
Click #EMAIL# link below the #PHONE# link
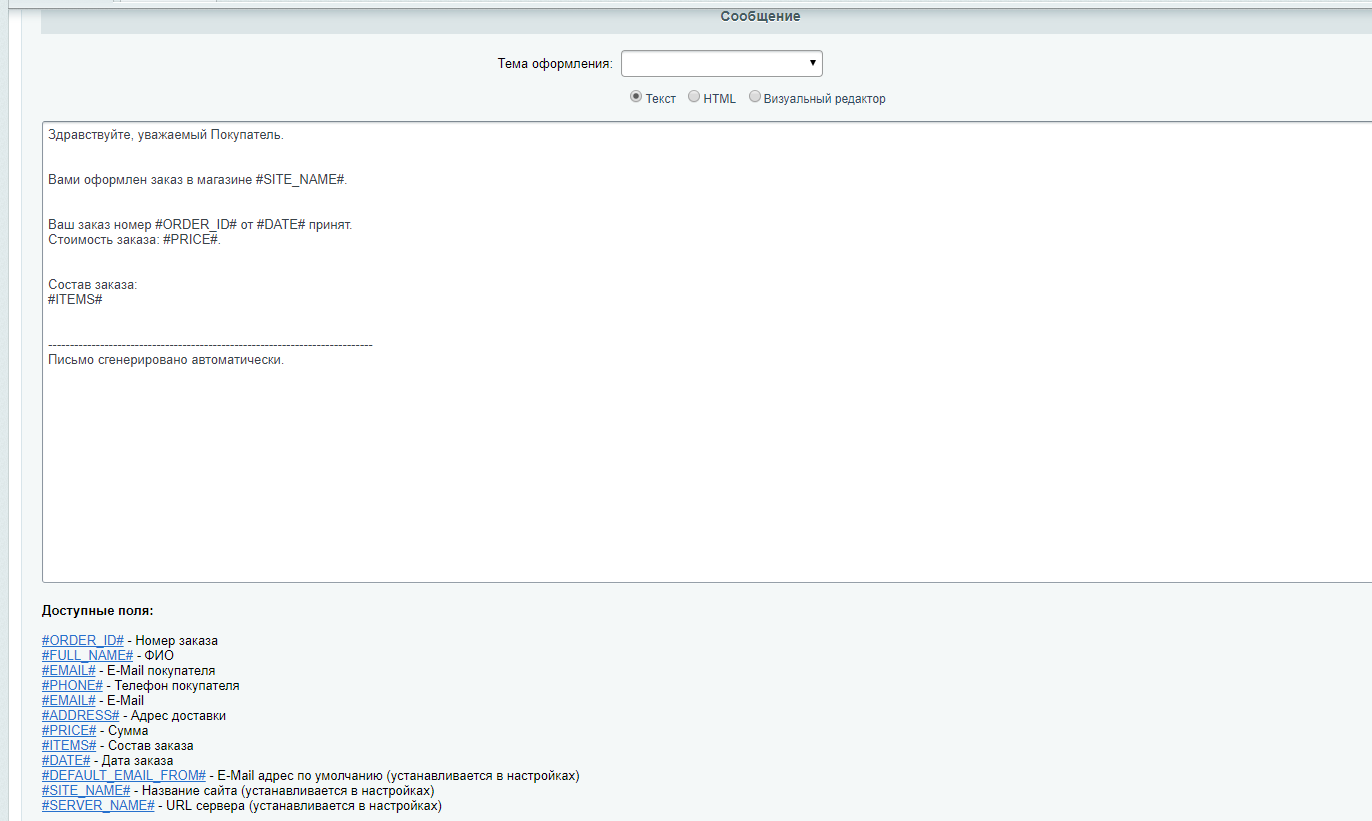point(68,700)
